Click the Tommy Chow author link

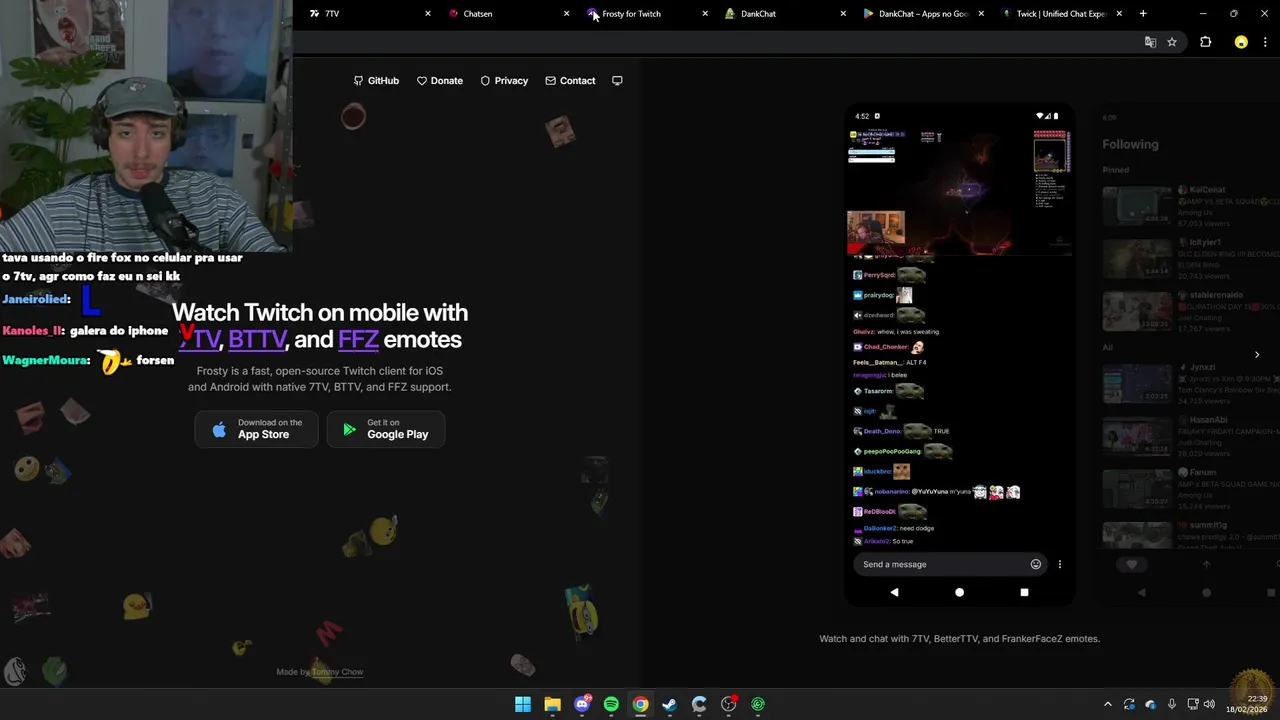[x=337, y=672]
